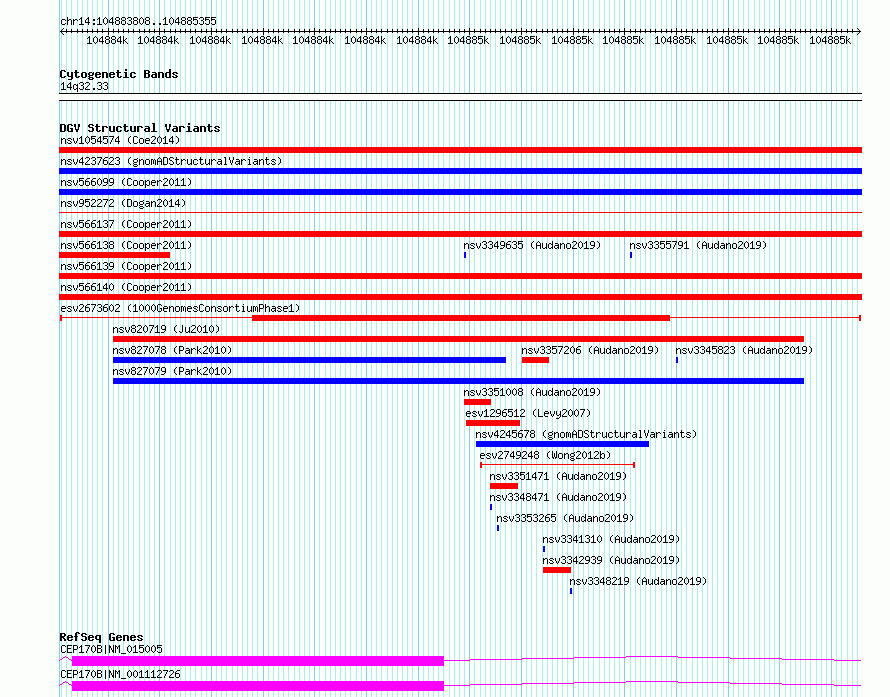Open nsv3353265 (Audano2019) variant

click(565, 518)
